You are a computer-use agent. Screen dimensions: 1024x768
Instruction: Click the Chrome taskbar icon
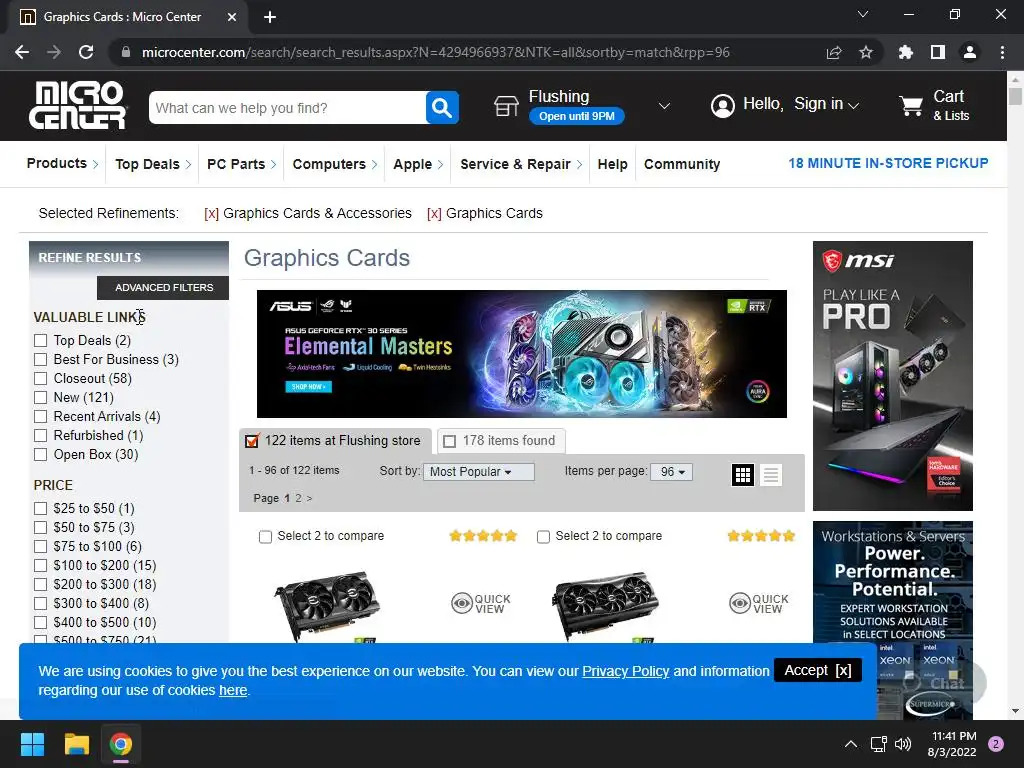click(121, 744)
